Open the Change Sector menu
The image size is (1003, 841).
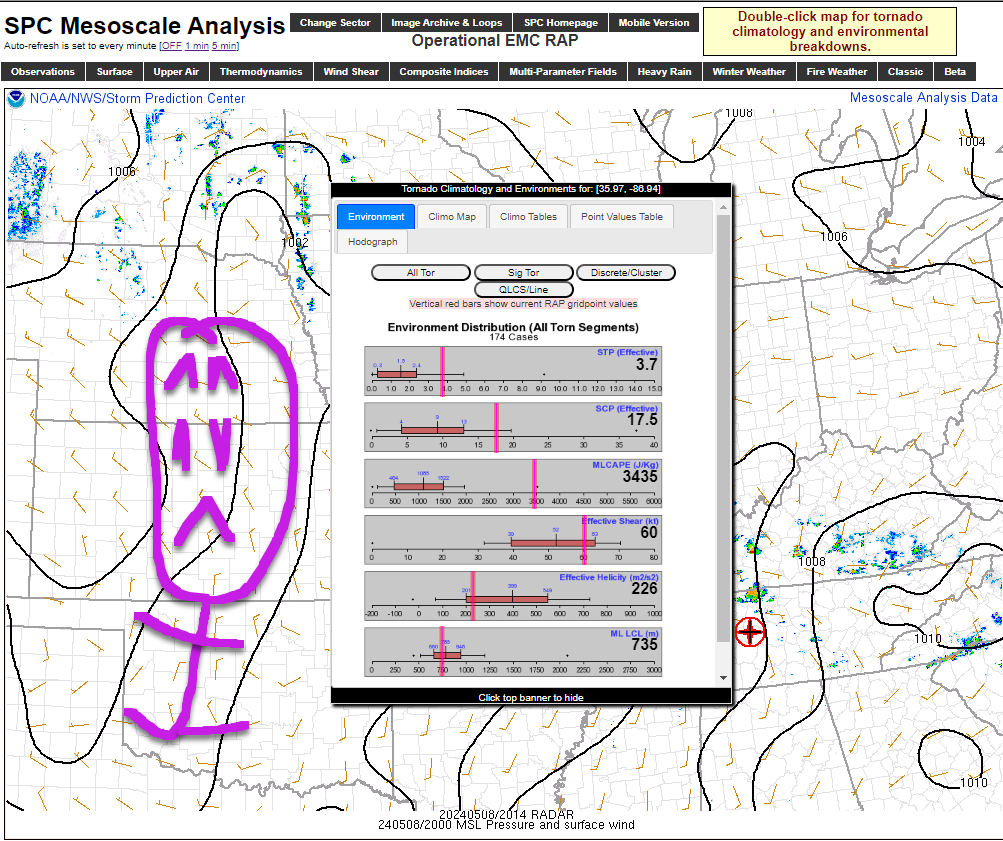click(x=335, y=22)
